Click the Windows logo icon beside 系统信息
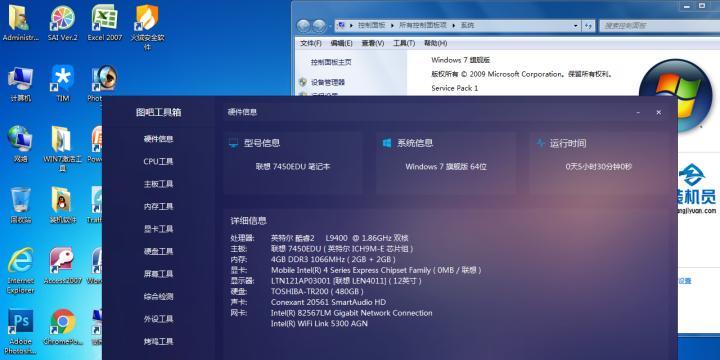The height and width of the screenshot is (360, 720). click(x=387, y=143)
